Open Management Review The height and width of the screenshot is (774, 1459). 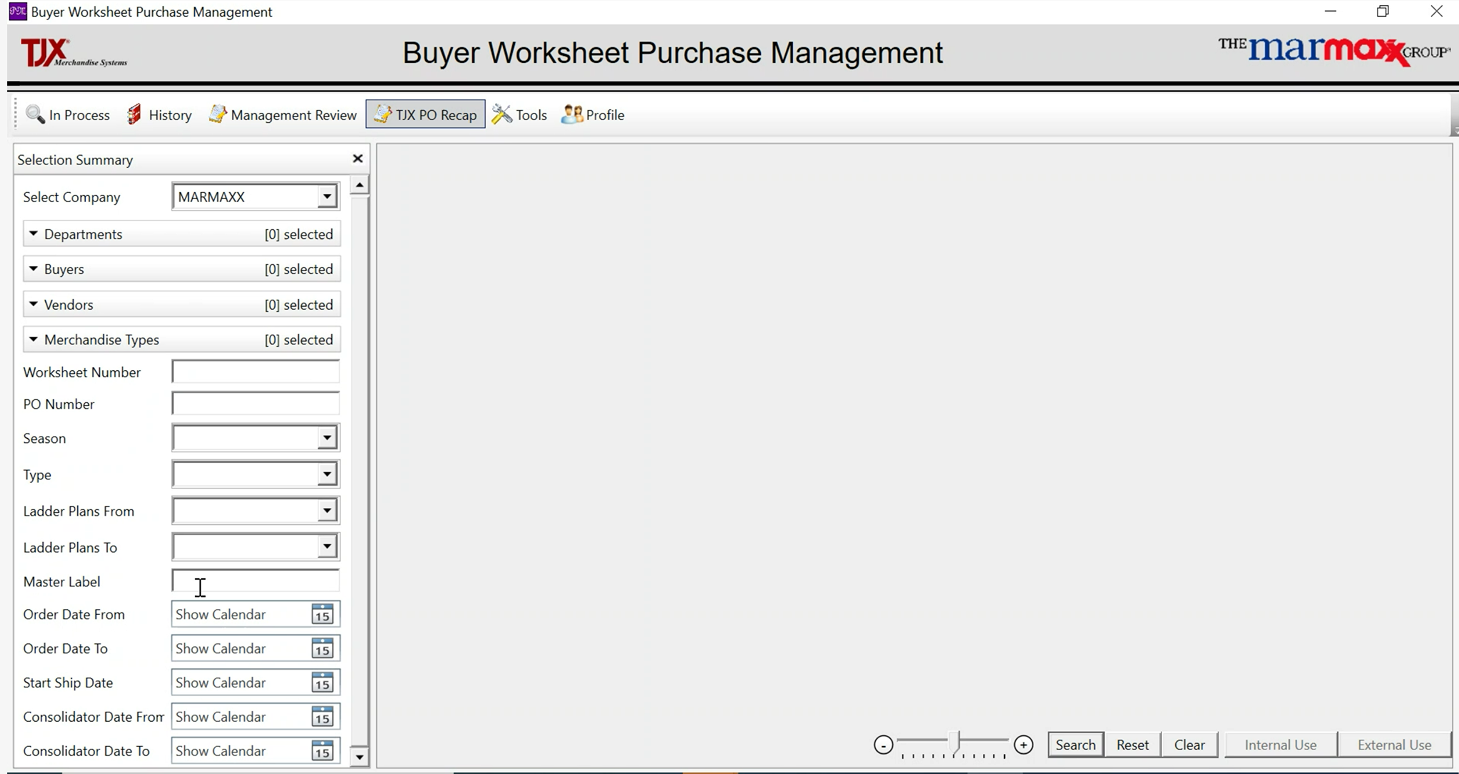(282, 115)
